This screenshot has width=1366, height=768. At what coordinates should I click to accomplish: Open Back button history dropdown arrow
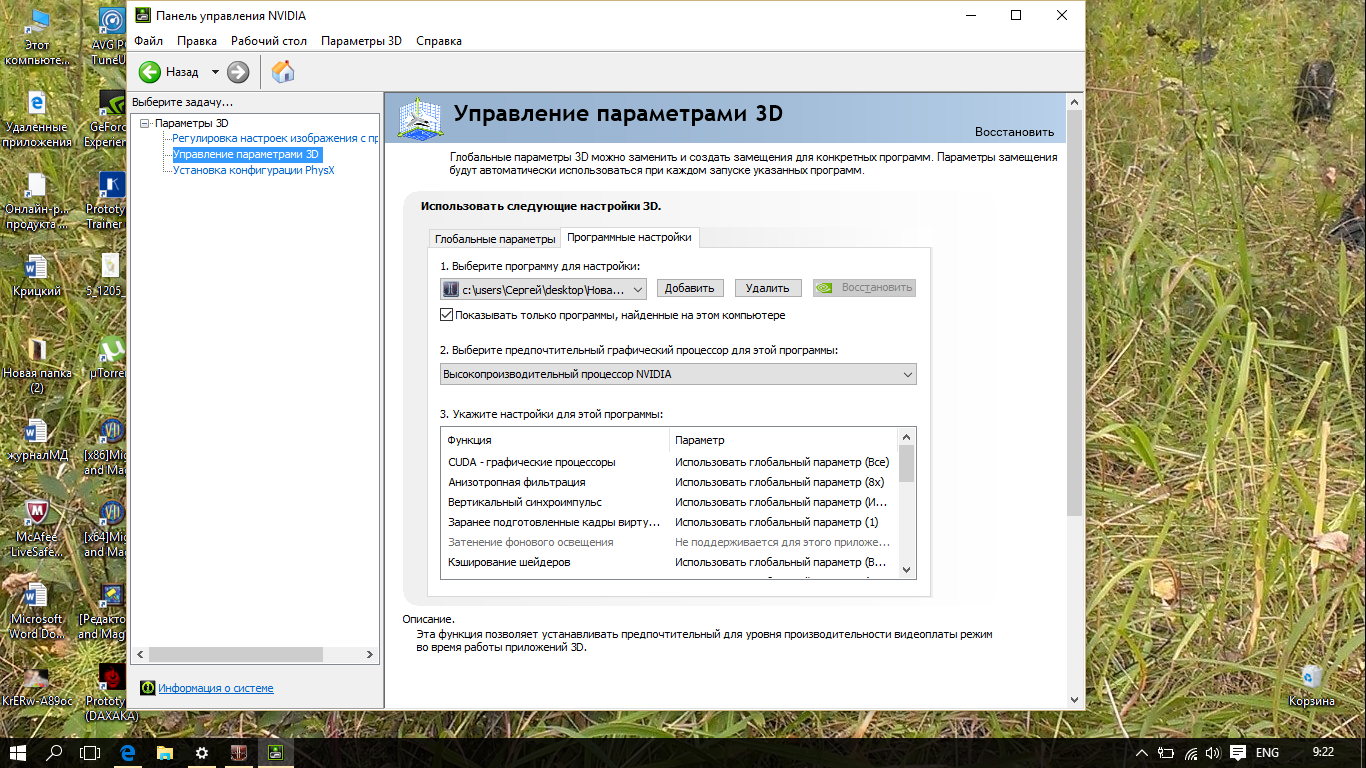(x=214, y=72)
